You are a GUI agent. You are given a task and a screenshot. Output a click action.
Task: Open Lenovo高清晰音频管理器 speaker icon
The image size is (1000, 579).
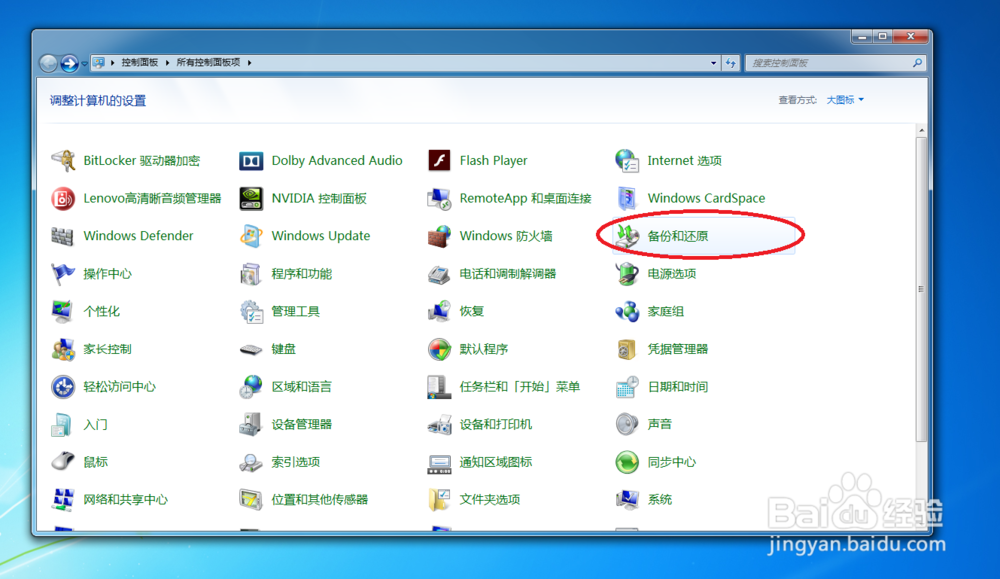click(x=63, y=198)
